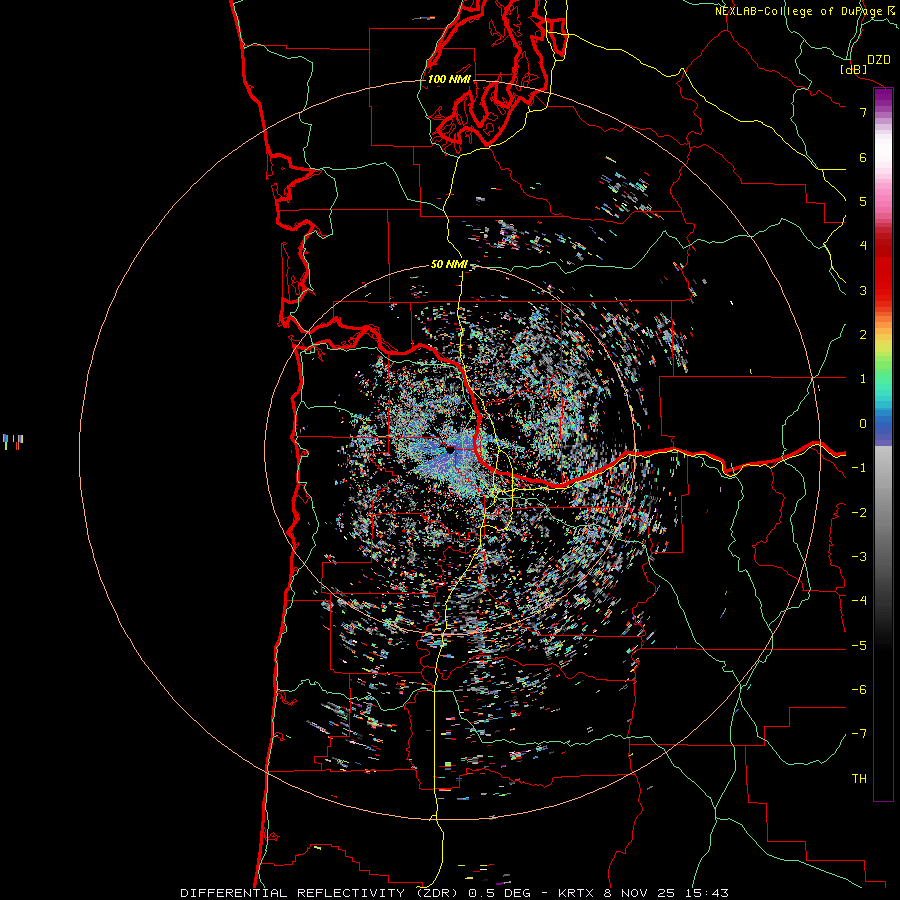Click the 2 value on the color scale
The image size is (900, 900).
[863, 335]
